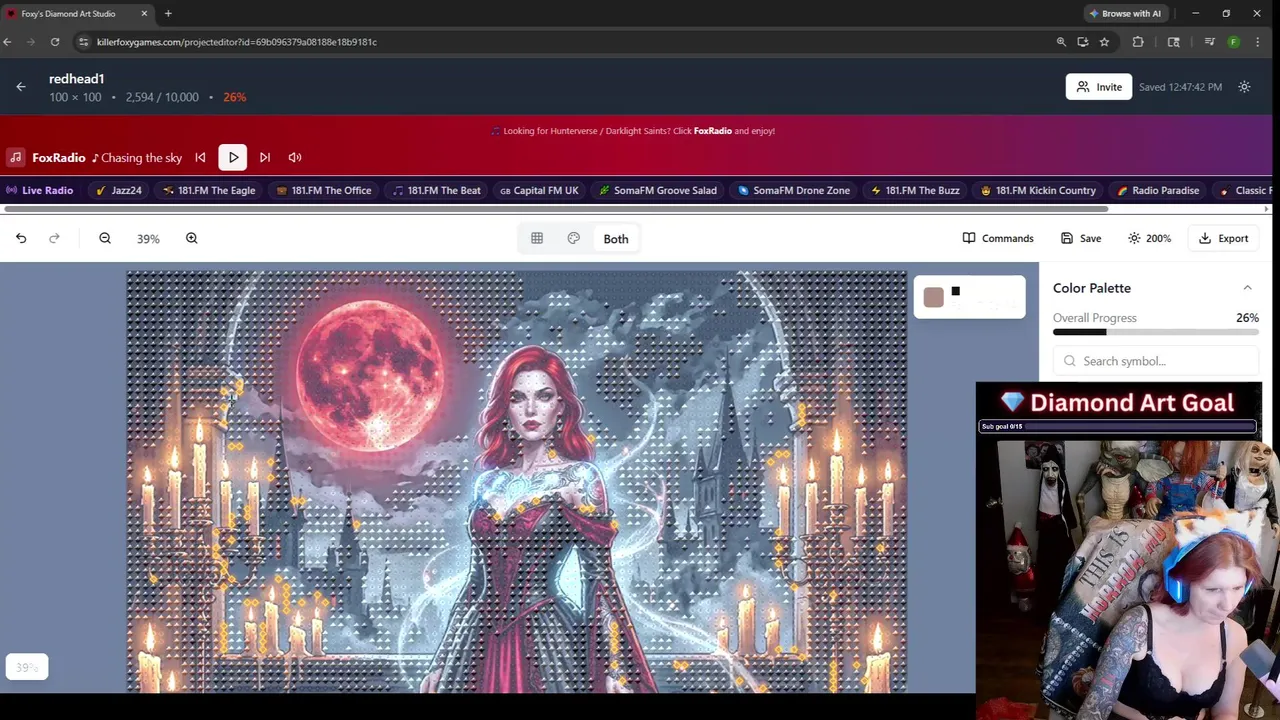Viewport: 1280px width, 720px height.
Task: Choose 181.FM The Buzz station
Action: (914, 190)
